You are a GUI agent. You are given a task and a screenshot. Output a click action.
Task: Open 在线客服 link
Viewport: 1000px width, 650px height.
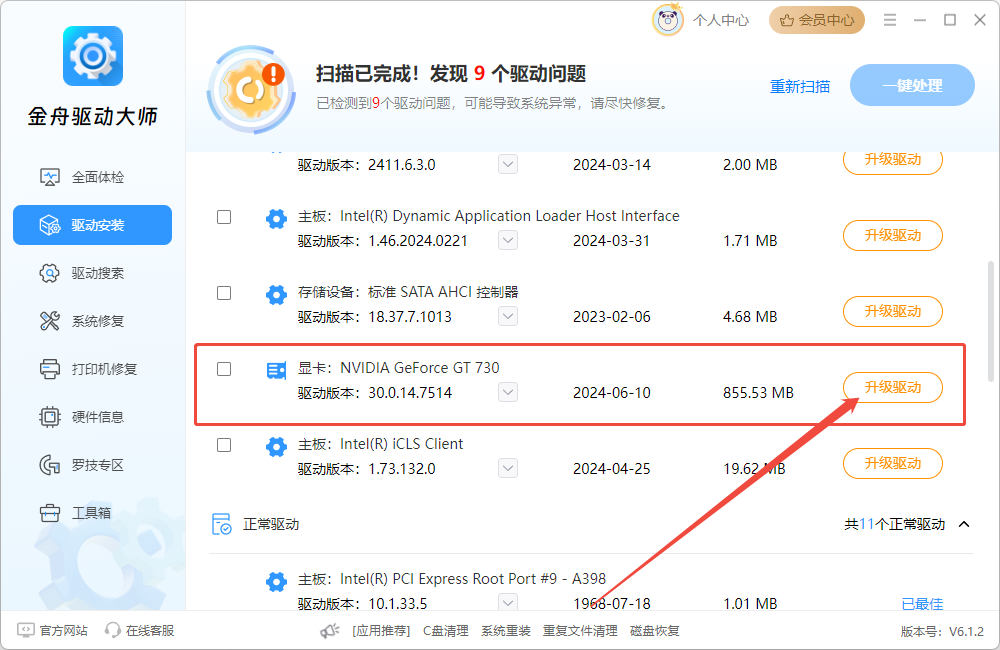[139, 630]
